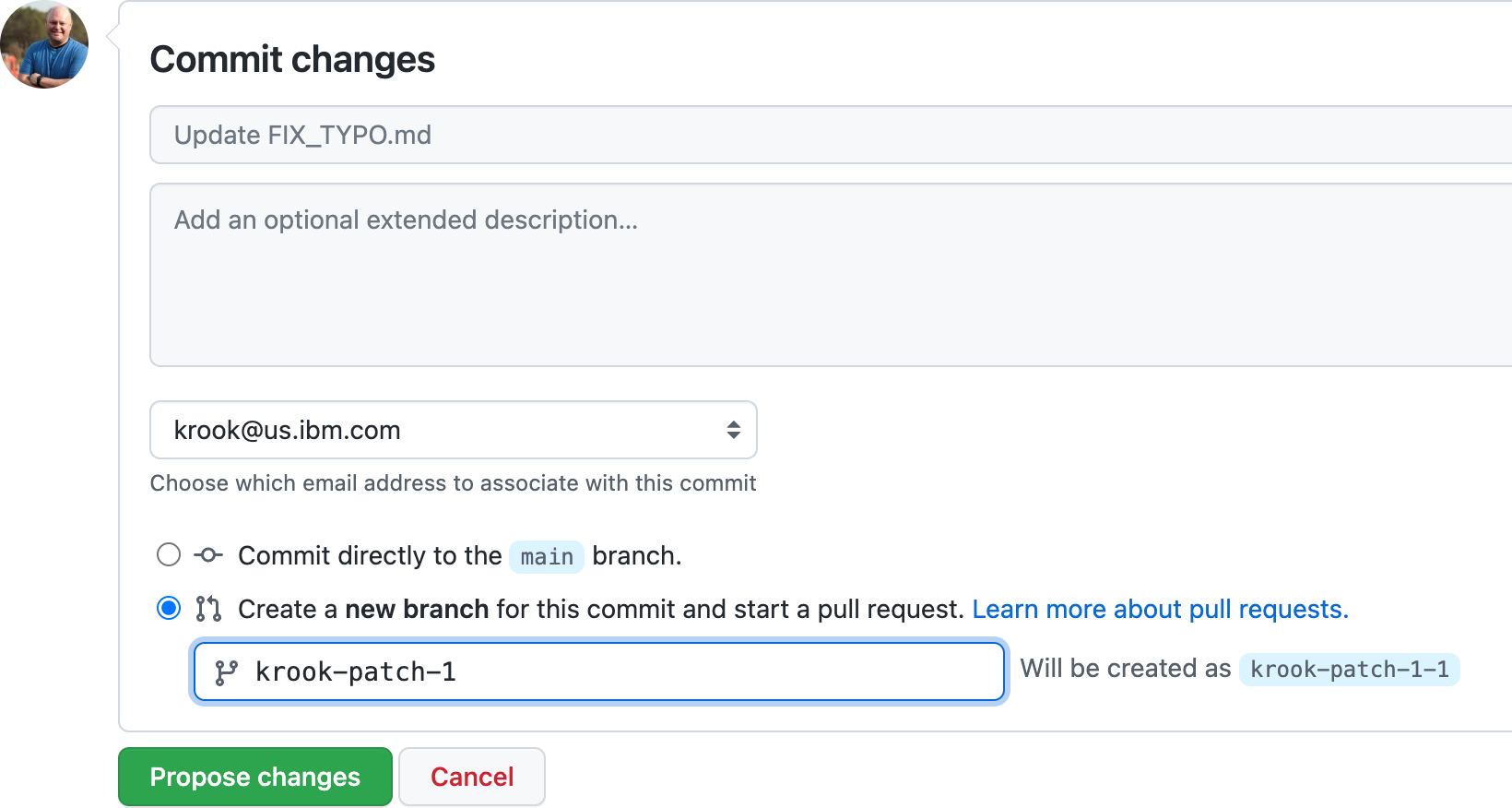Screen dimensions: 1512x808
Task: Click the Commit changes heading
Action: (x=292, y=60)
